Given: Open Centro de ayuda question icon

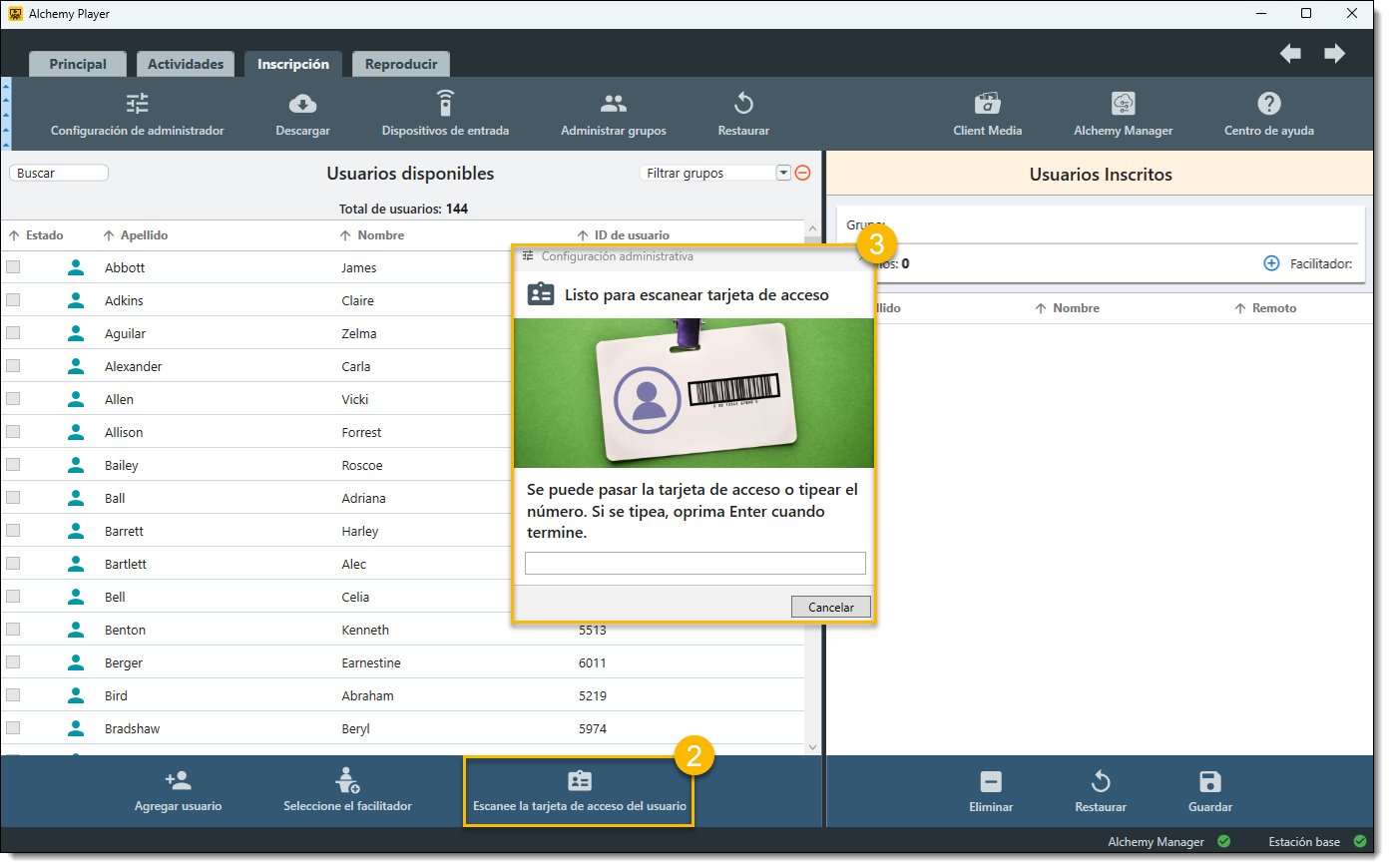Looking at the screenshot, I should pyautogui.click(x=1268, y=104).
